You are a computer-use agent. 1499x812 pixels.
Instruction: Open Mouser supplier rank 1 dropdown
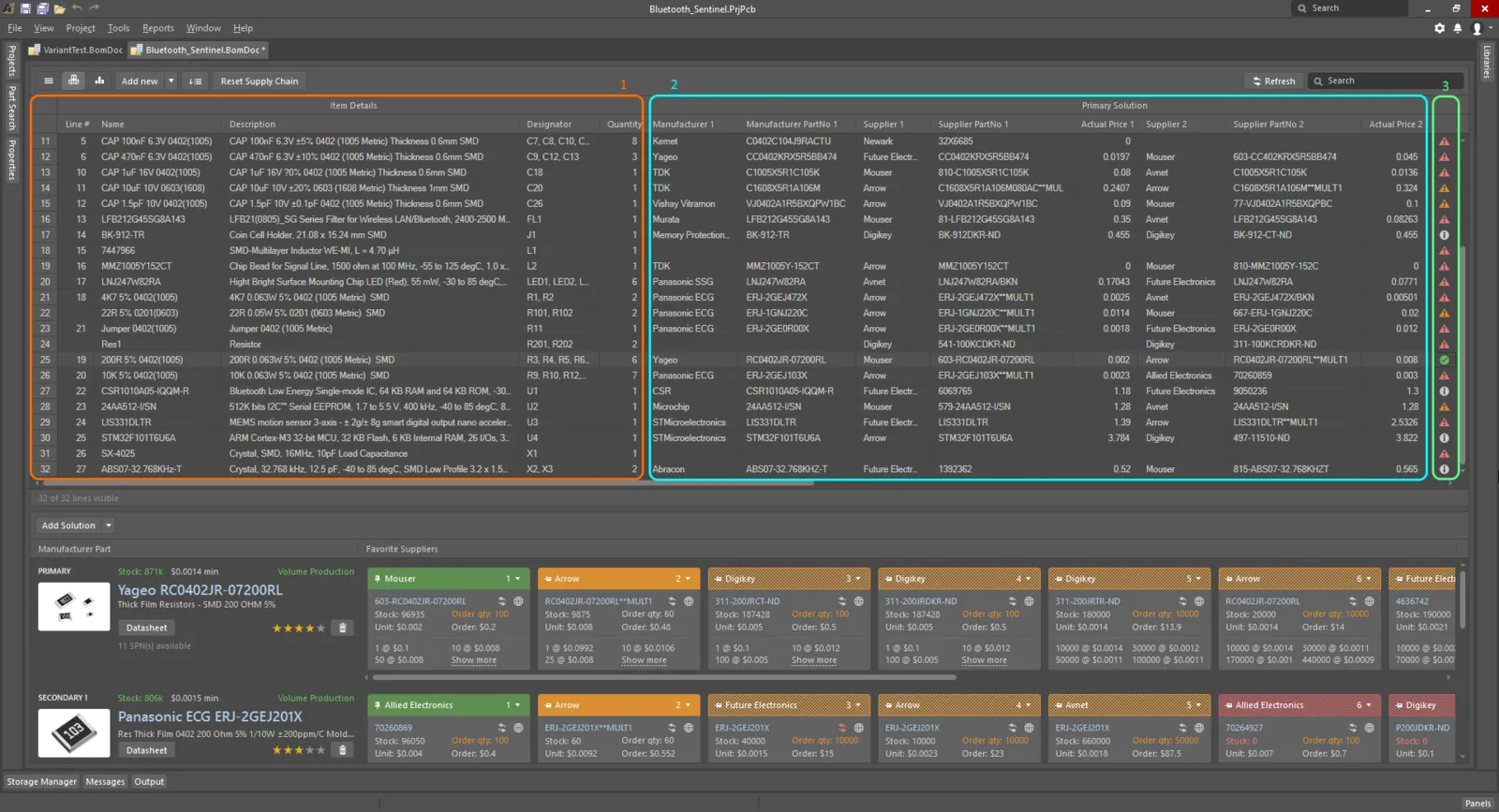click(x=517, y=579)
